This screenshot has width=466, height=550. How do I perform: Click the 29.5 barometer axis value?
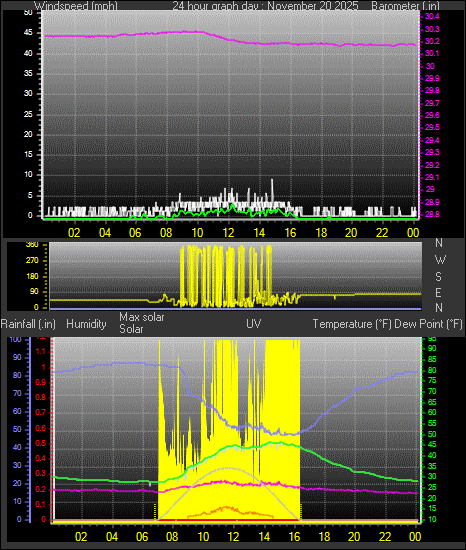click(x=432, y=127)
